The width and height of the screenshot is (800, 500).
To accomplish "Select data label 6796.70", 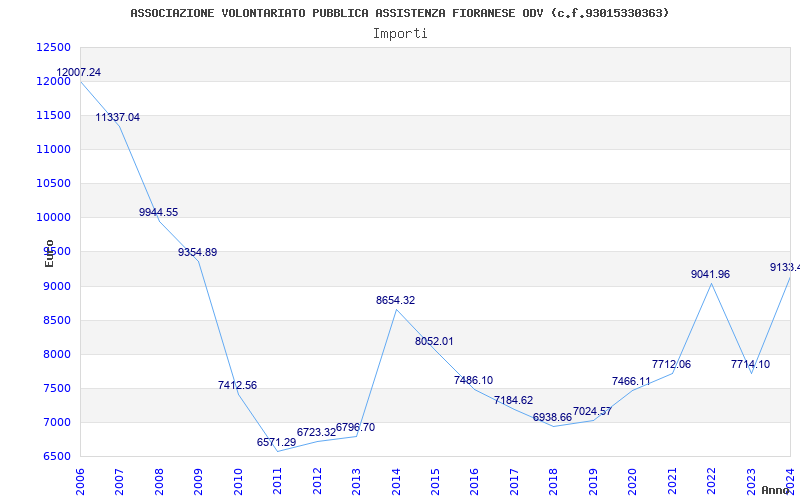I will [356, 428].
